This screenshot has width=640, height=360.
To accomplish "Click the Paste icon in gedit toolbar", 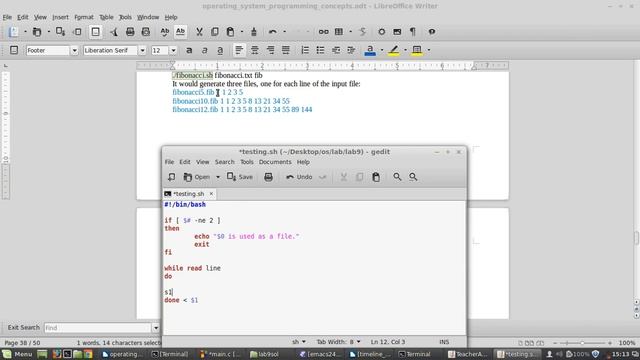I will coord(376,177).
